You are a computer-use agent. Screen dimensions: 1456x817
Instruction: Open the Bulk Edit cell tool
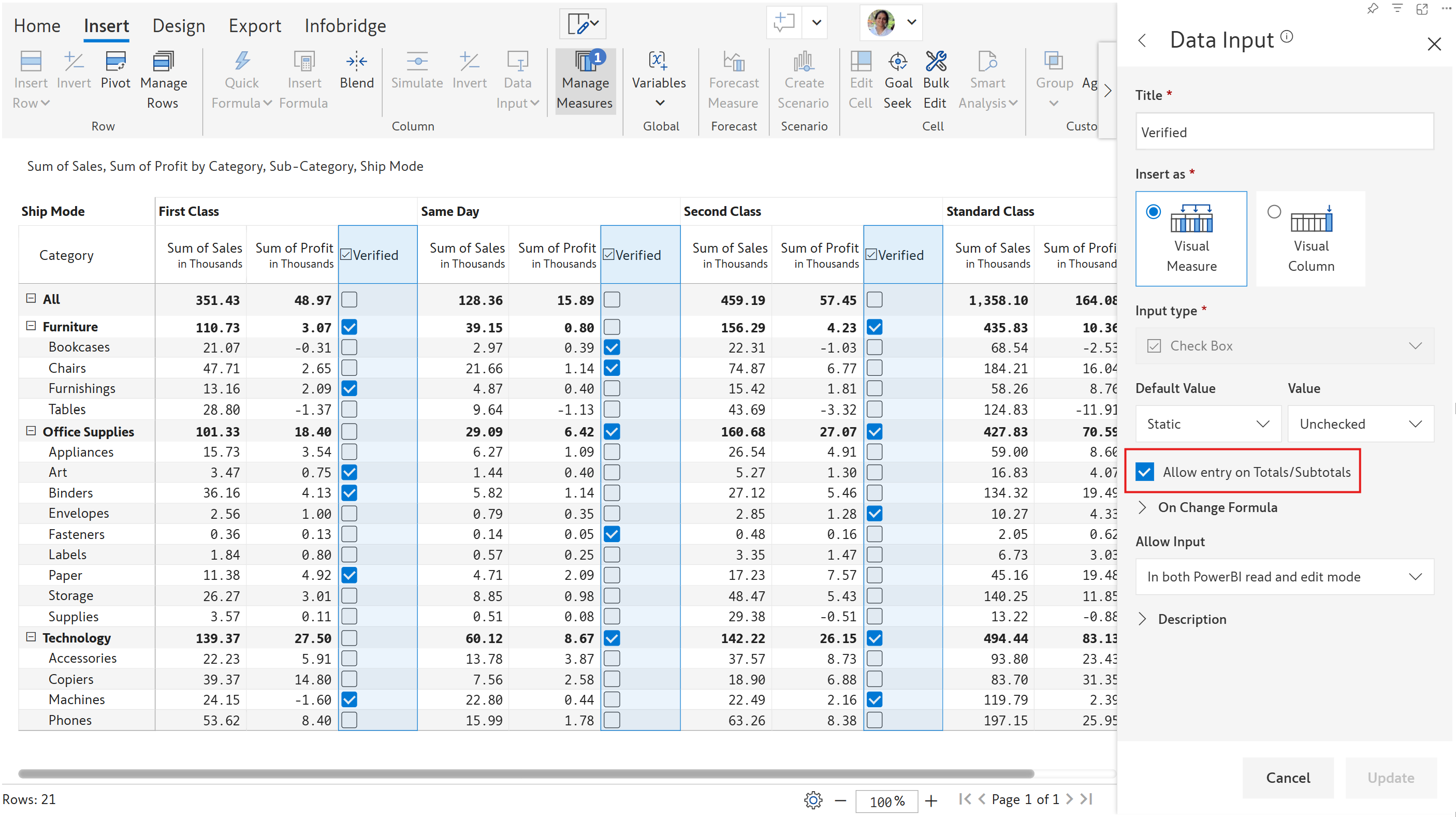tap(936, 80)
